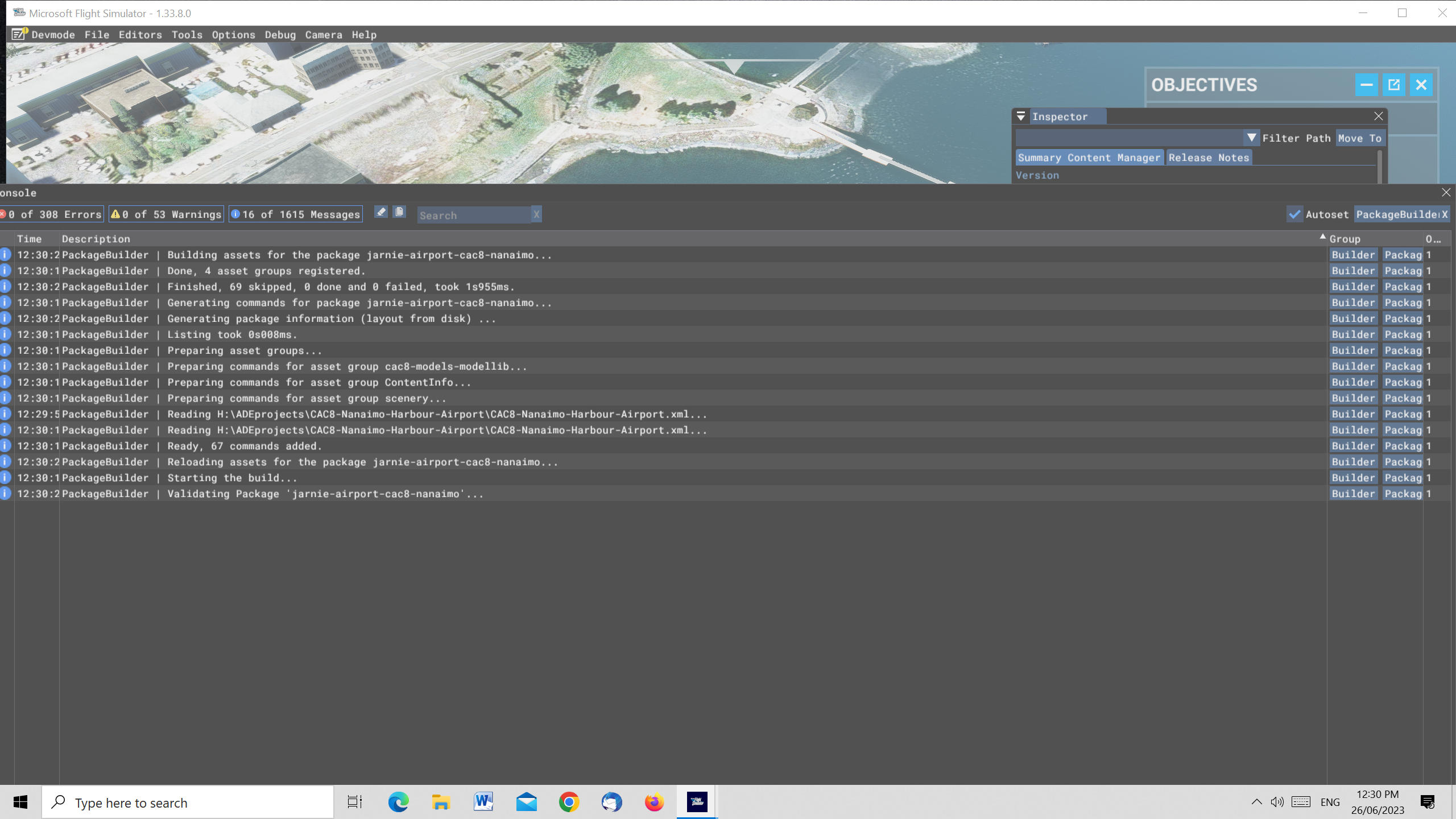
Task: Copy console messages using the copy icon
Action: [x=399, y=212]
